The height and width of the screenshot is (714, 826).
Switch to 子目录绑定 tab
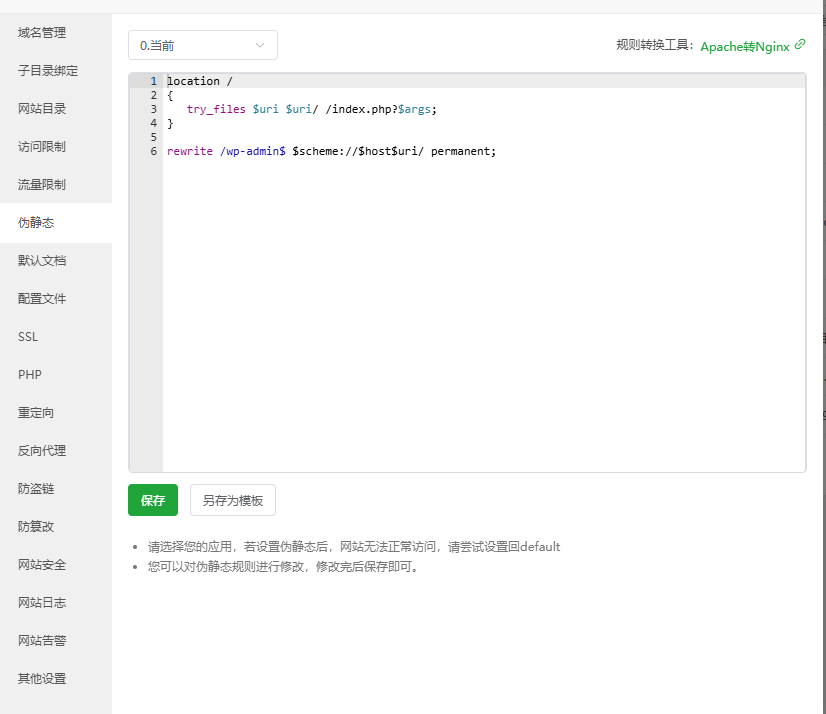tap(48, 71)
